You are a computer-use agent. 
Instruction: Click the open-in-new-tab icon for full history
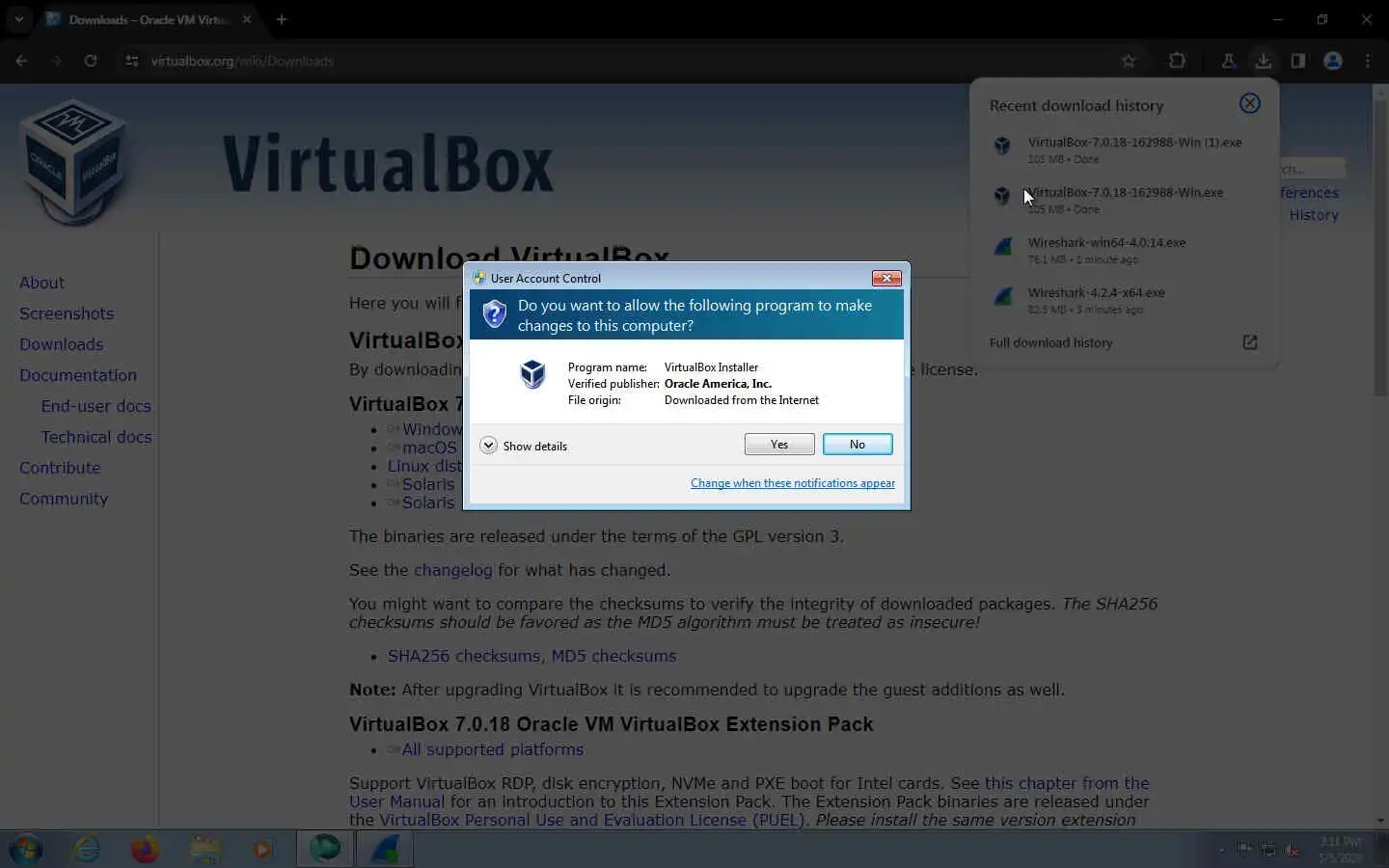coord(1249,342)
